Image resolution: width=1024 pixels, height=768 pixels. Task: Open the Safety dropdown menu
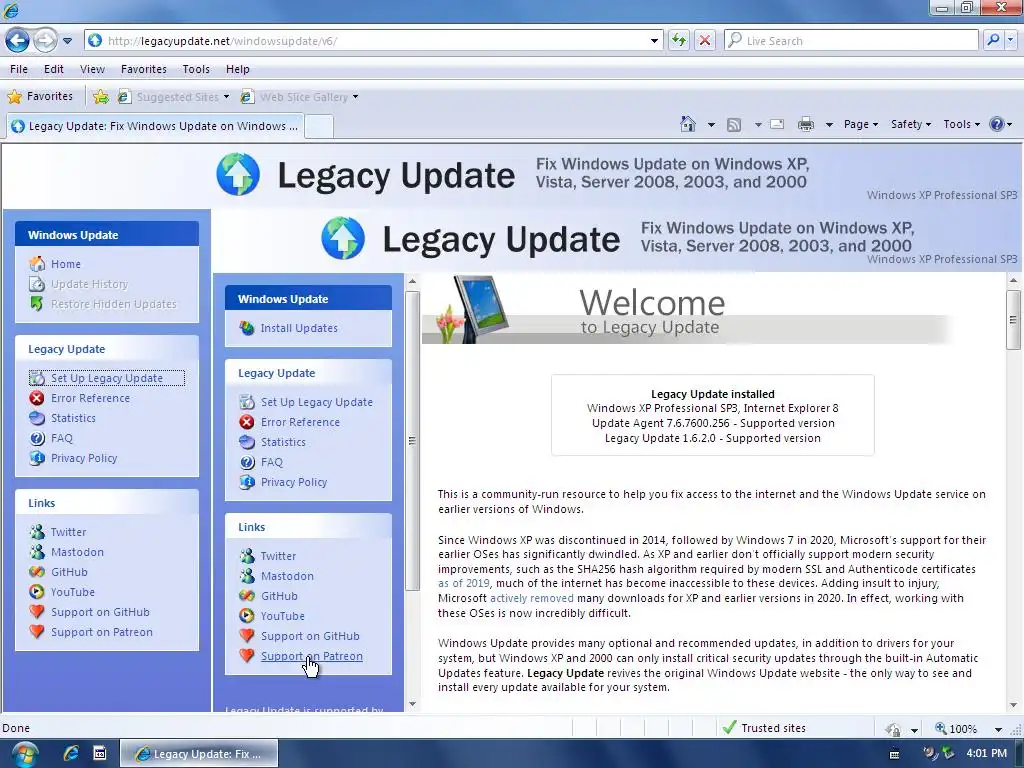[910, 124]
